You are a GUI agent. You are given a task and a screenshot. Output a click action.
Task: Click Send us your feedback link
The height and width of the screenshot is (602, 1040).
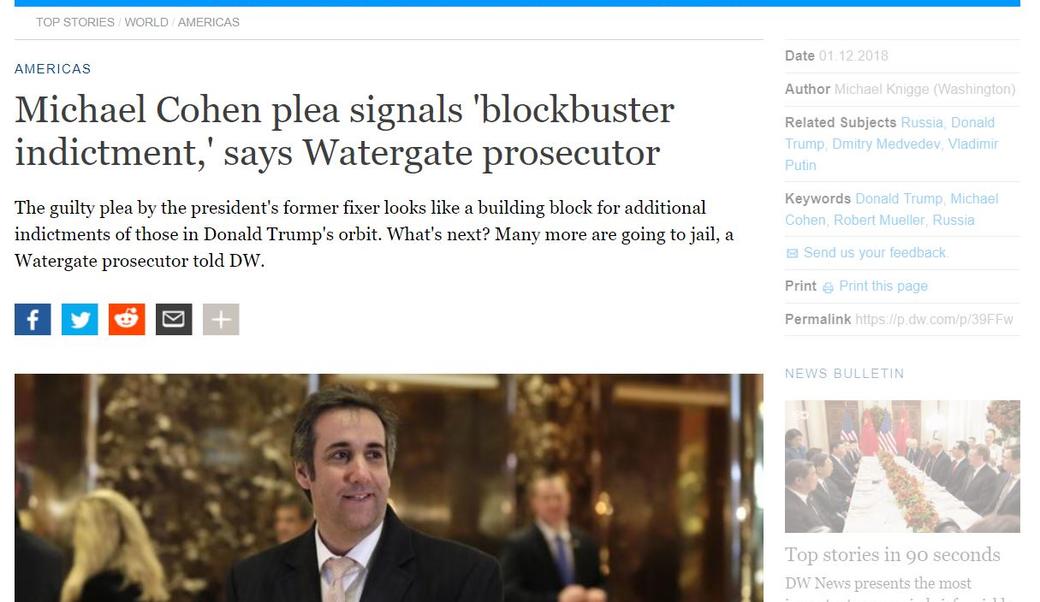(x=876, y=253)
